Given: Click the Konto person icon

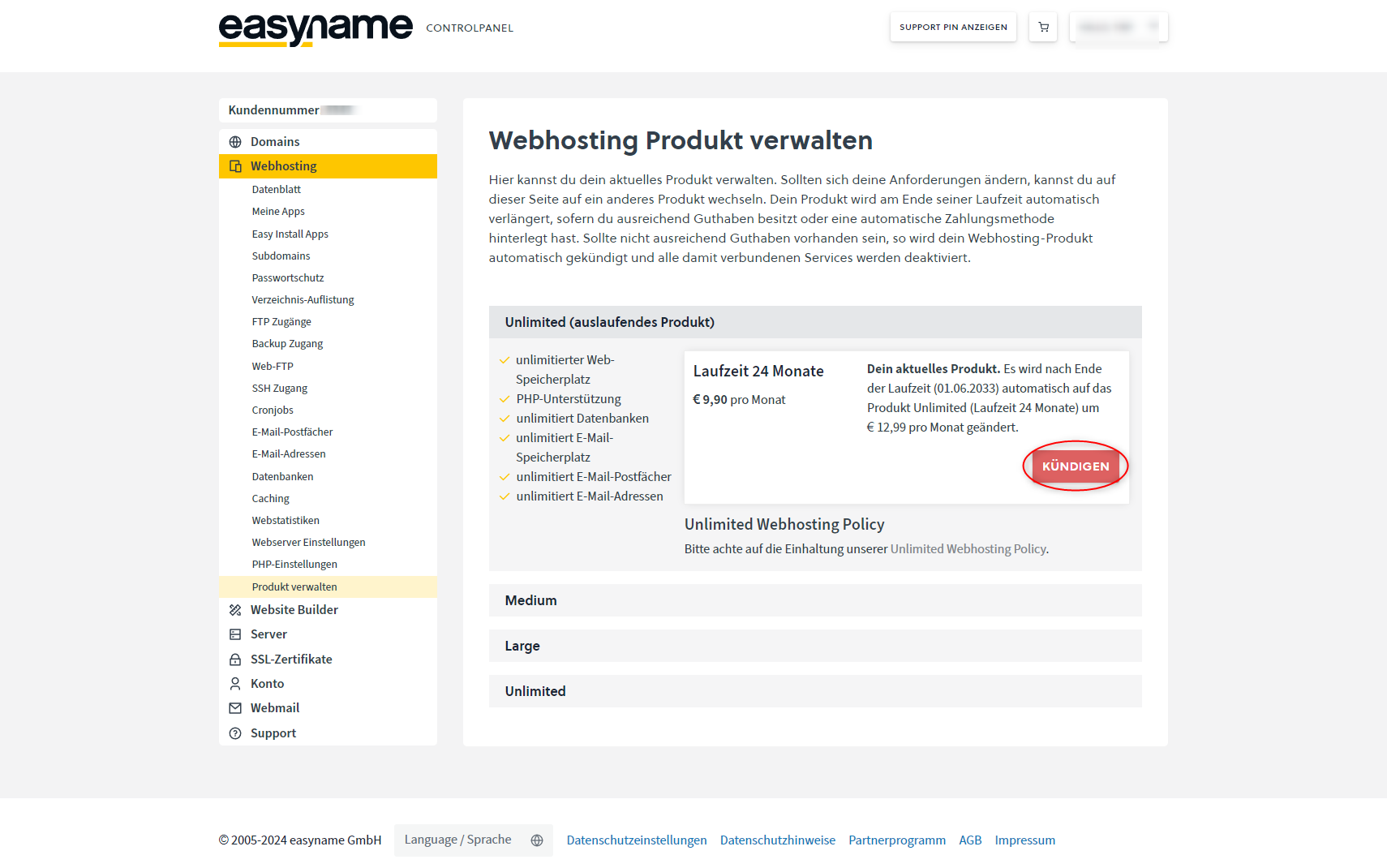Looking at the screenshot, I should [x=235, y=684].
